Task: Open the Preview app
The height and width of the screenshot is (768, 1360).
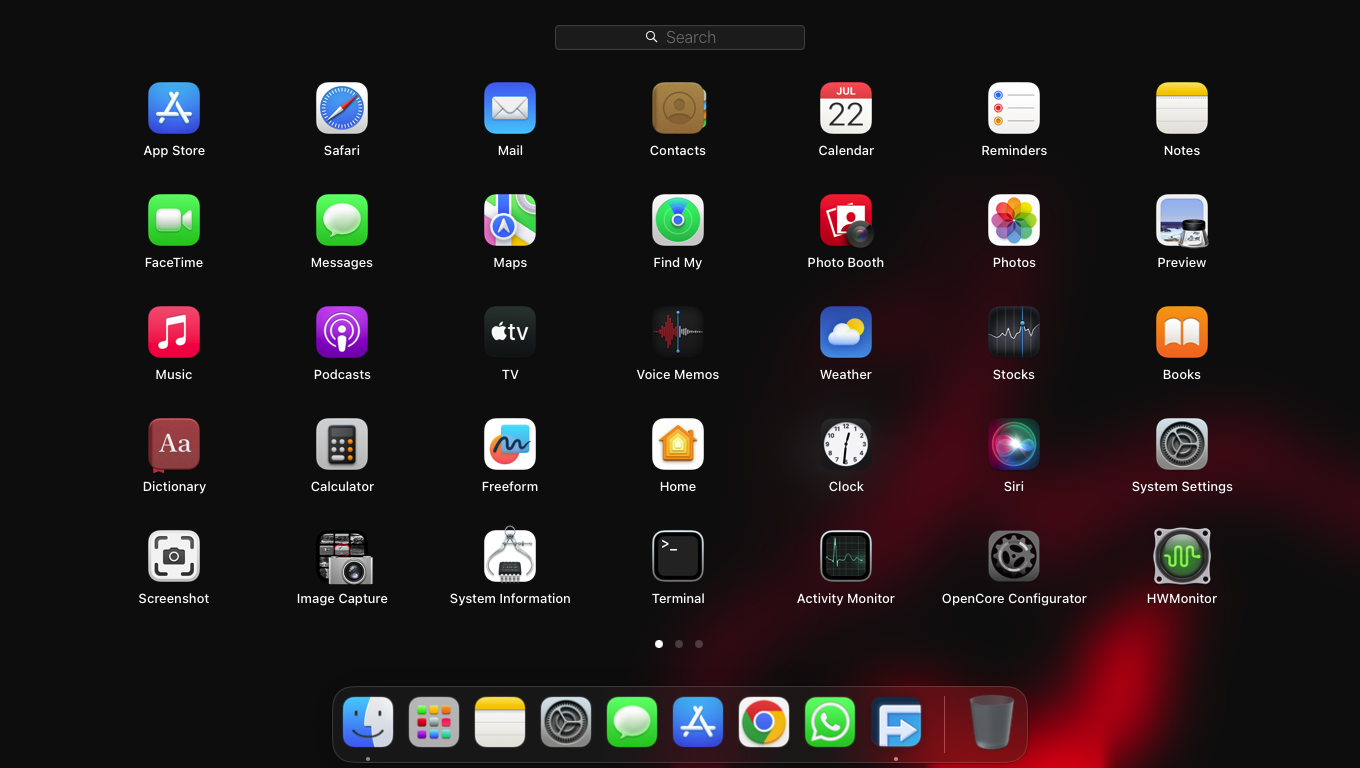Action: point(1182,220)
